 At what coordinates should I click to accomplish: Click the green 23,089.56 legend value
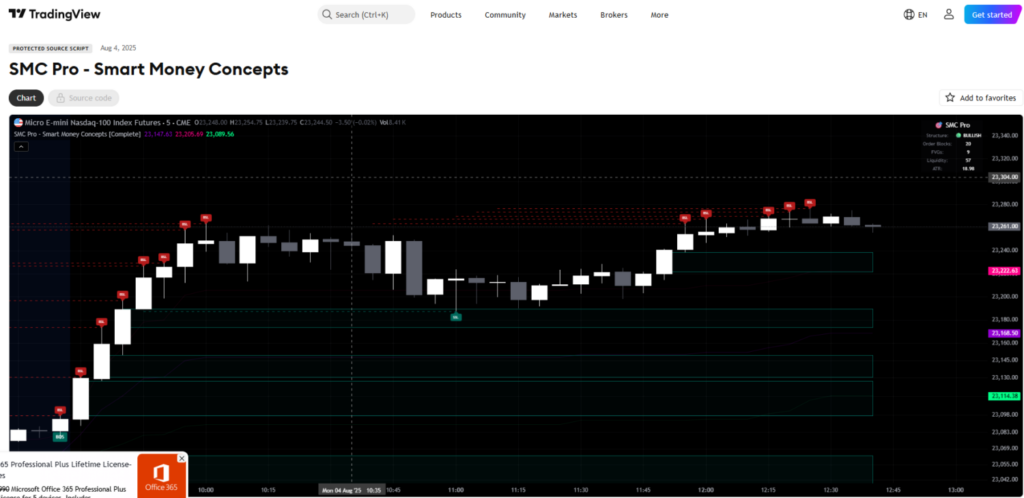click(x=220, y=134)
